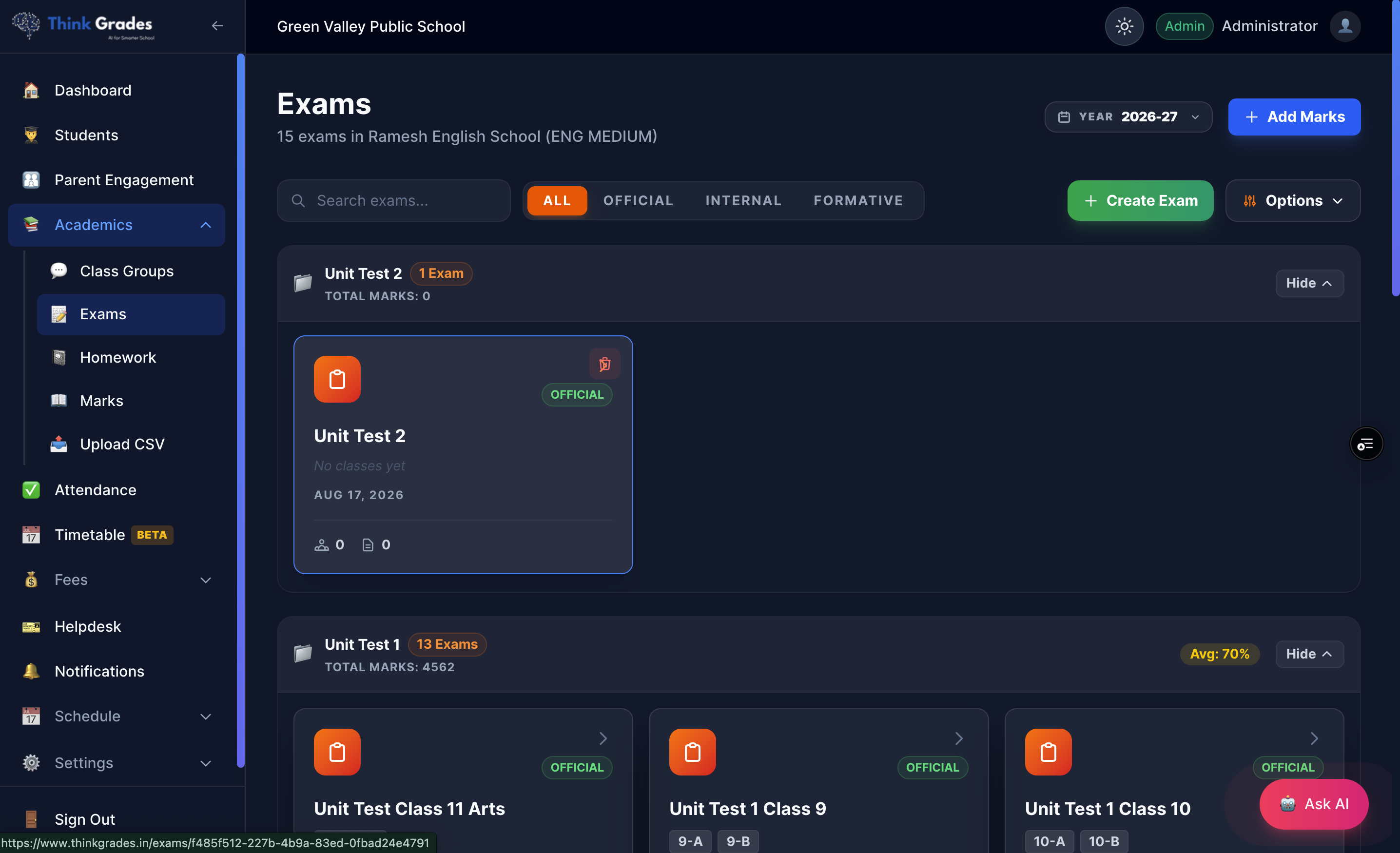
Task: Click the 13 Exams count badge
Action: [x=447, y=644]
